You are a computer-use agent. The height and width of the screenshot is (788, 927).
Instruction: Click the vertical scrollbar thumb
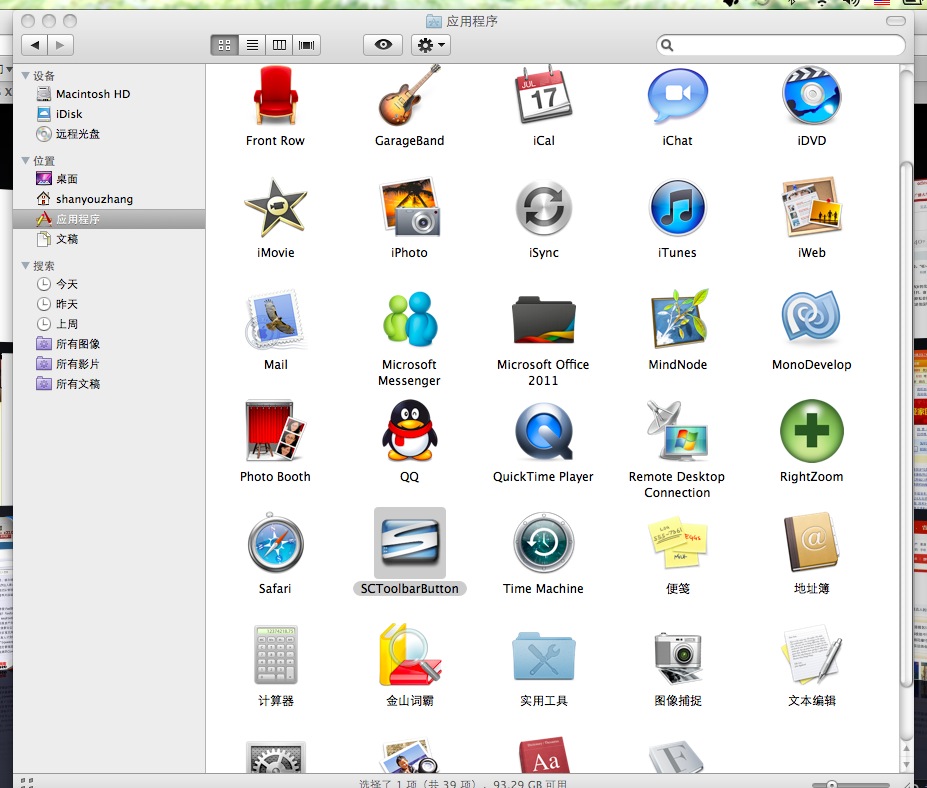(906, 424)
